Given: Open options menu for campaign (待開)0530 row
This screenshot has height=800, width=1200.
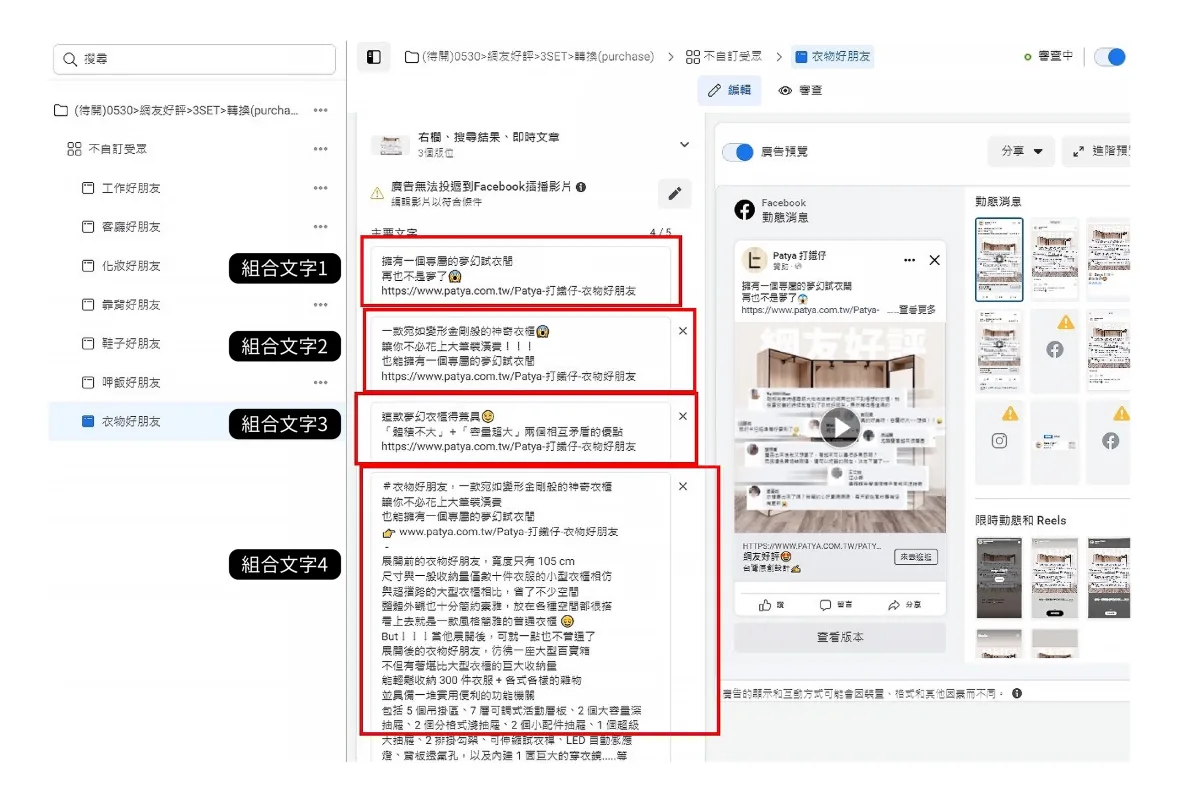Looking at the screenshot, I should (320, 110).
